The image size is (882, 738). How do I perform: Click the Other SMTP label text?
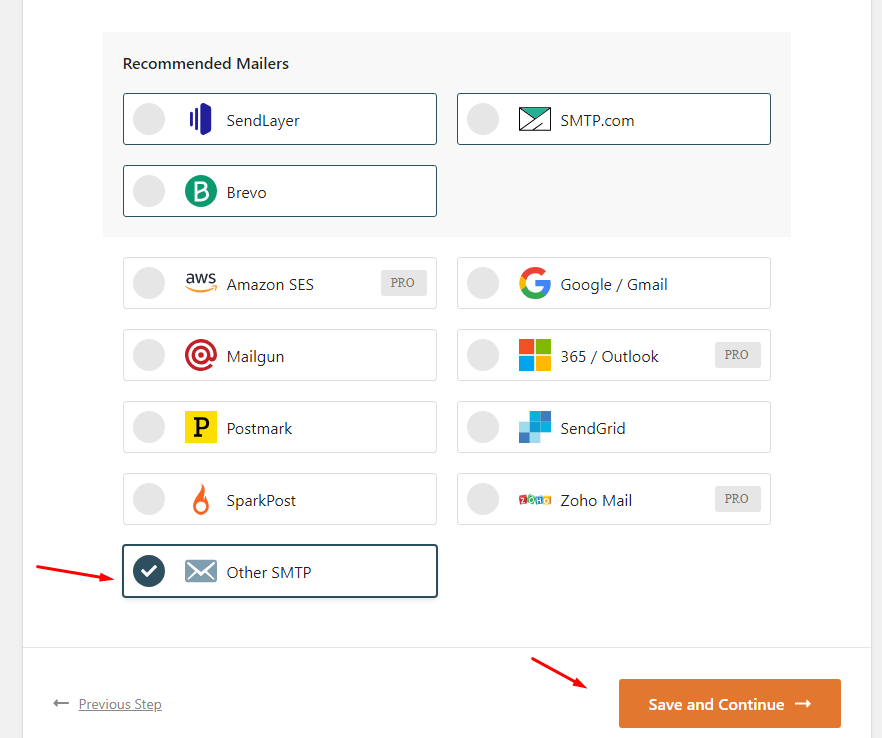click(x=269, y=573)
